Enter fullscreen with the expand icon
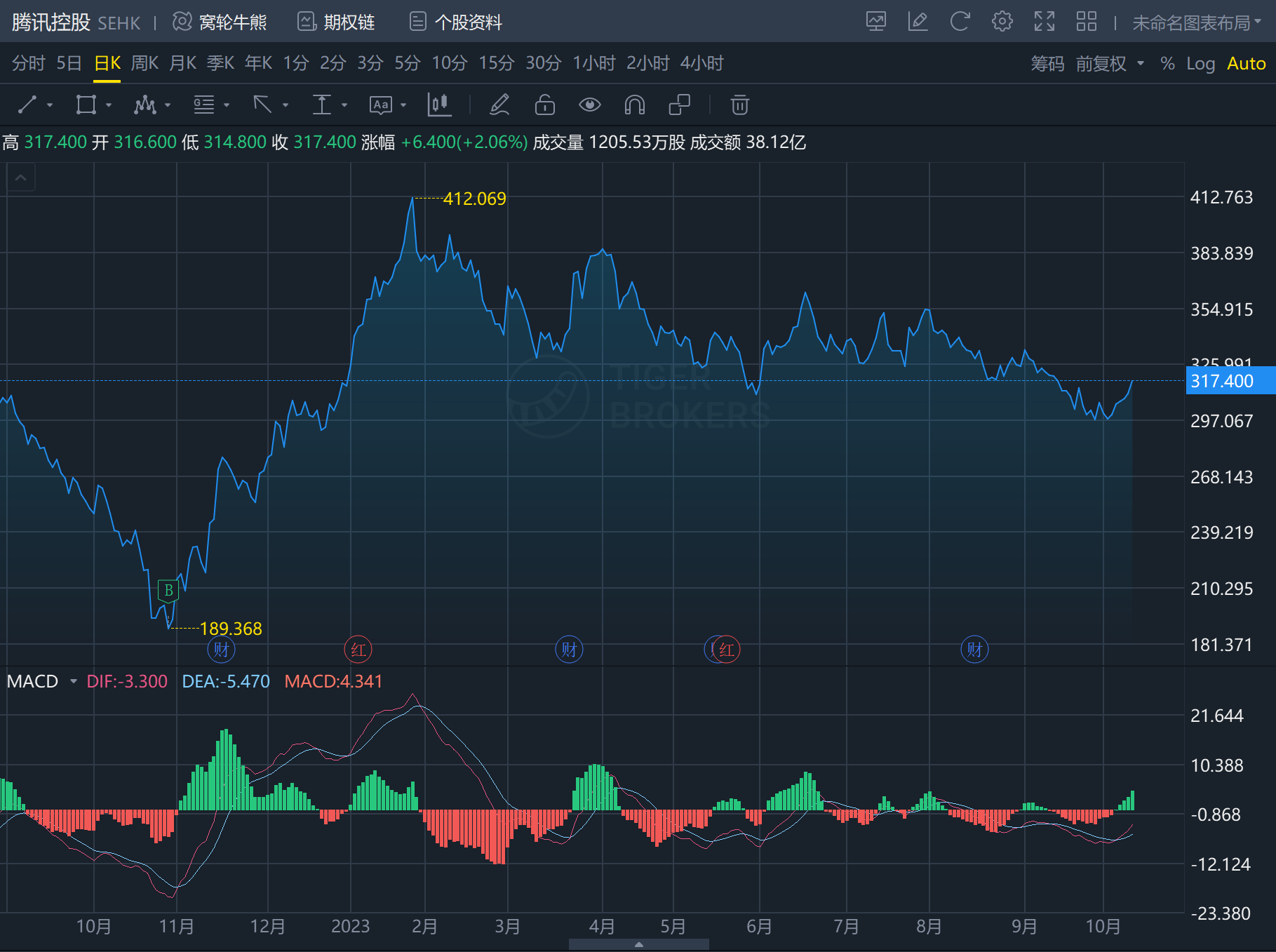This screenshot has width=1276, height=952. [1044, 22]
